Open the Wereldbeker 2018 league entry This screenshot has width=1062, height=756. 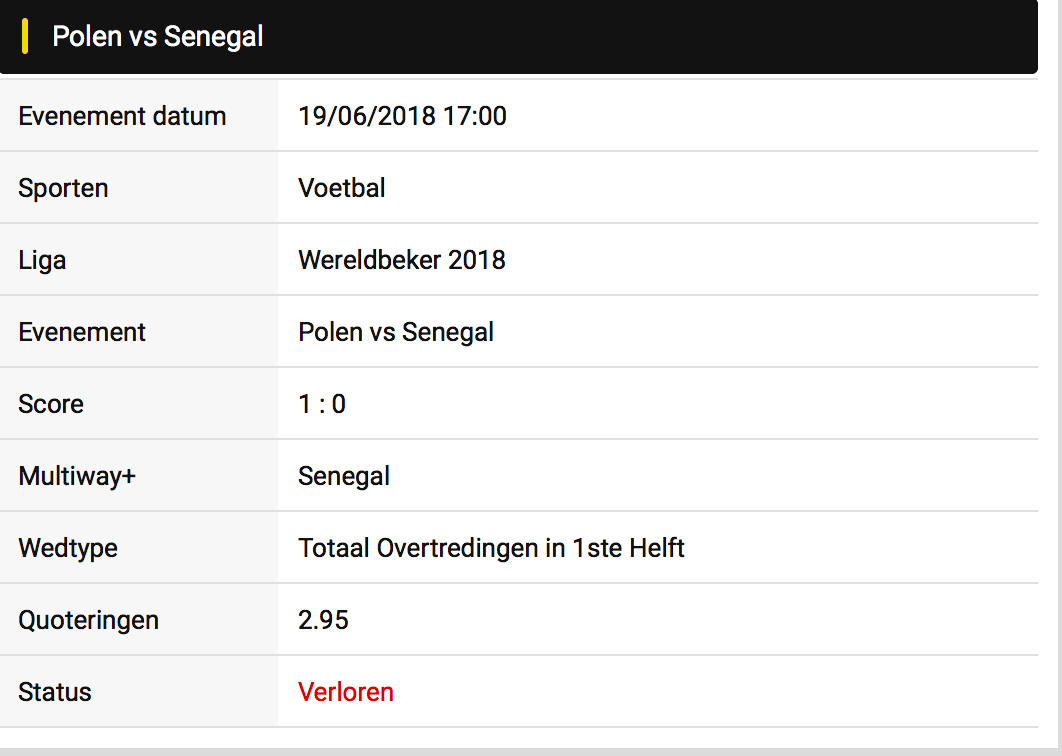pos(402,259)
